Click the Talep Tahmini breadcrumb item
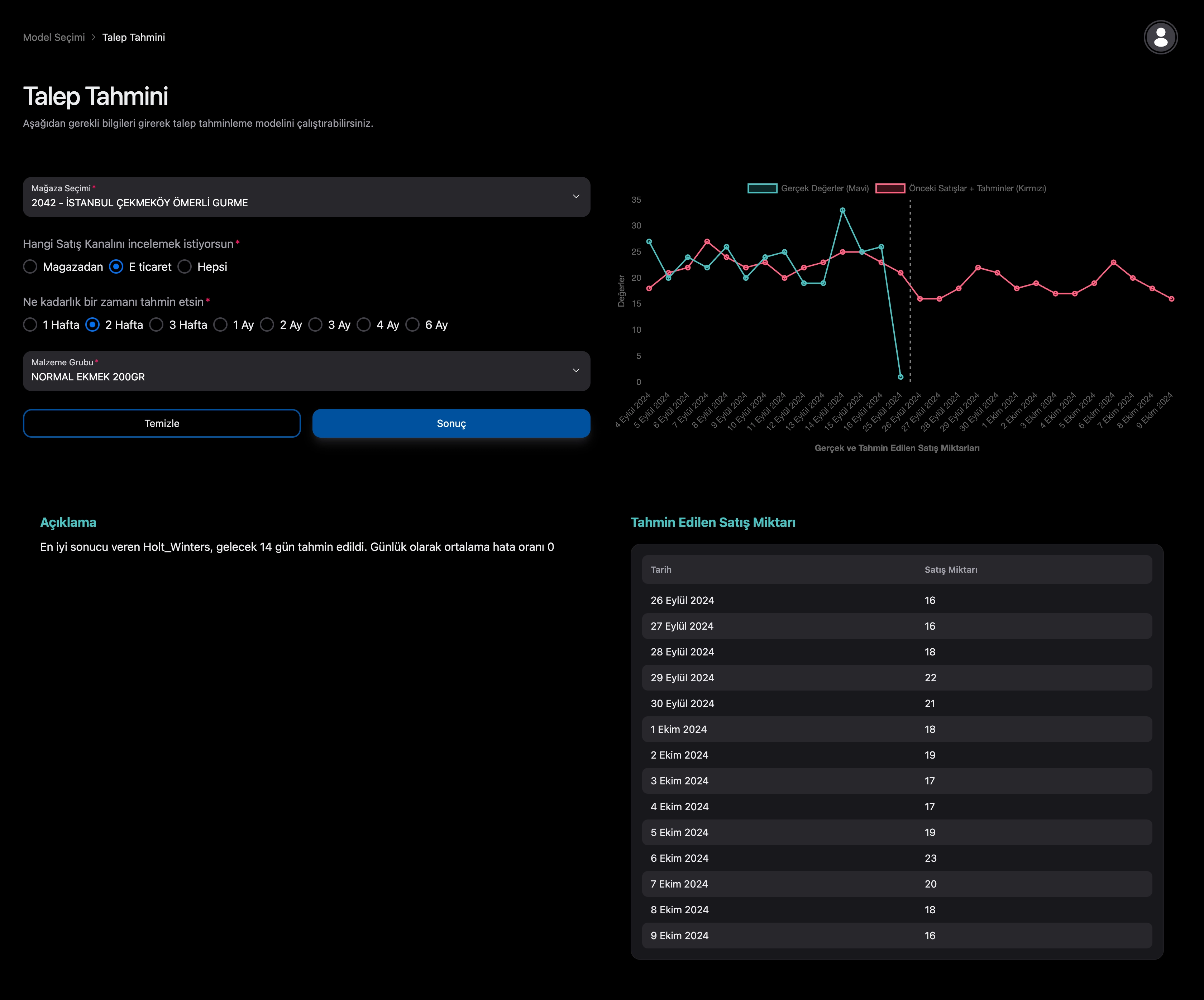Image resolution: width=1204 pixels, height=1000 pixels. point(134,37)
